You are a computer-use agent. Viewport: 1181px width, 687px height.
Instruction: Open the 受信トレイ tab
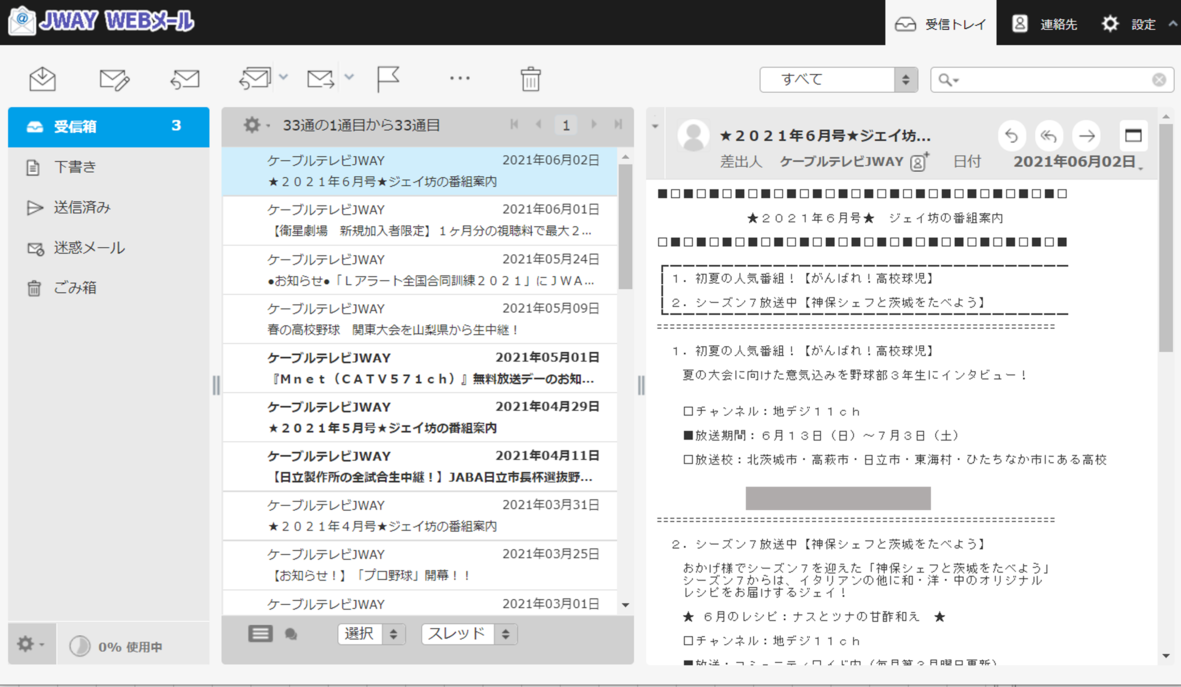pyautogui.click(x=941, y=23)
